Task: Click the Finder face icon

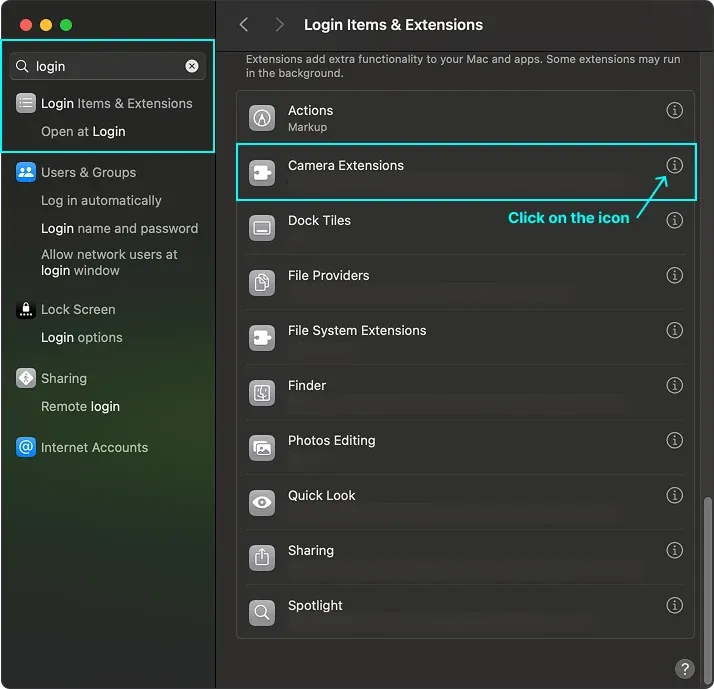Action: pyautogui.click(x=262, y=393)
